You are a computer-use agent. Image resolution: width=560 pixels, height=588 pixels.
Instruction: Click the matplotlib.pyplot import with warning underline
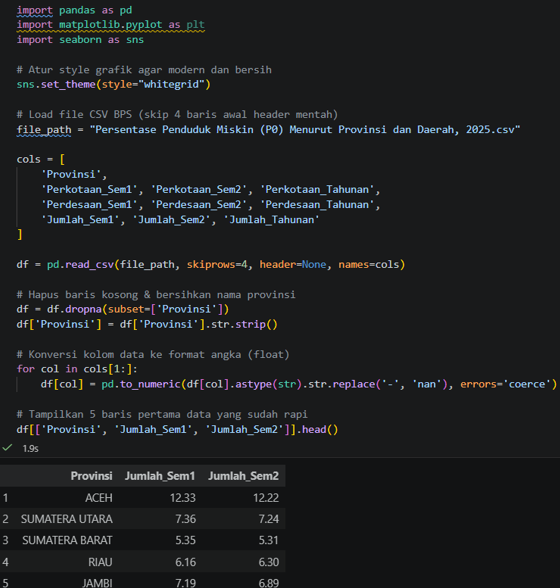coord(111,25)
